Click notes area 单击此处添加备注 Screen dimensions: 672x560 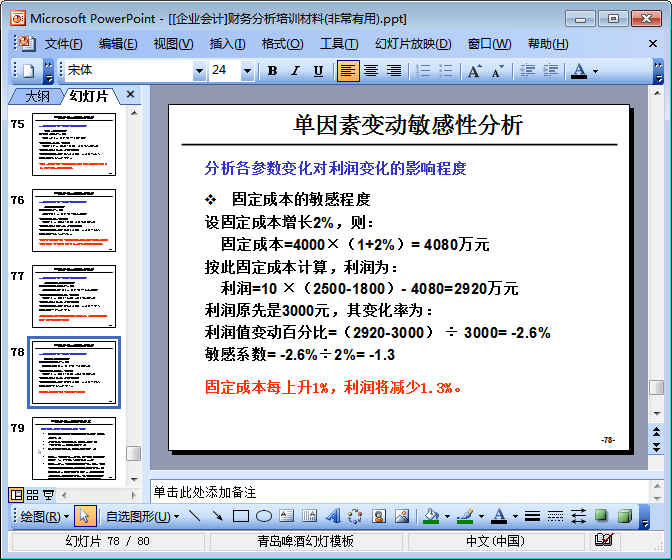[x=400, y=492]
